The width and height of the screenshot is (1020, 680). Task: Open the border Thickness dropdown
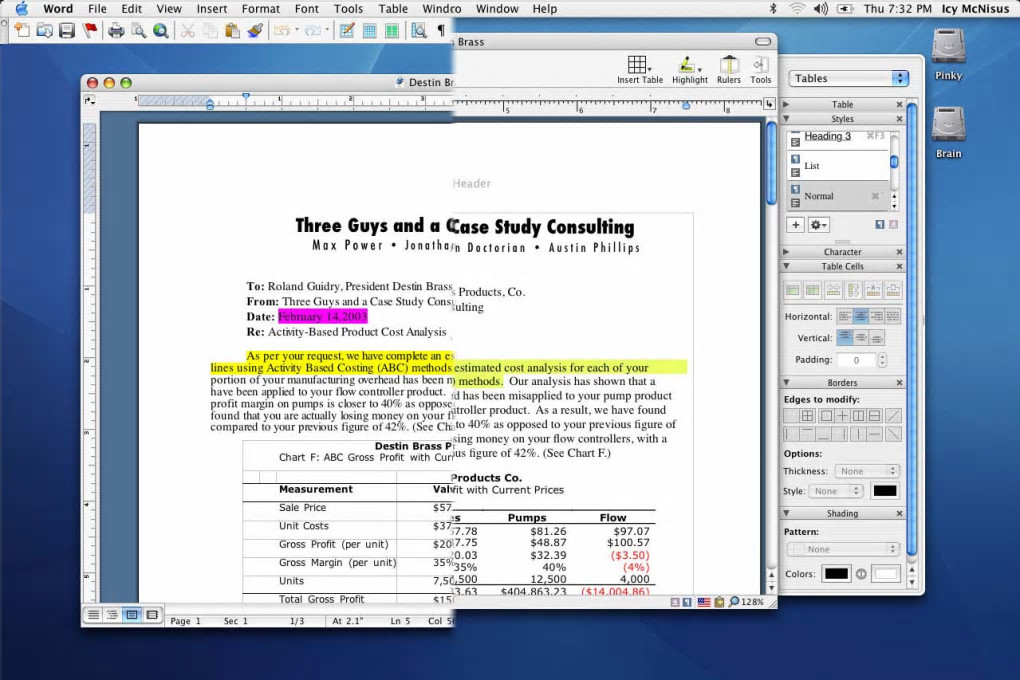click(867, 471)
